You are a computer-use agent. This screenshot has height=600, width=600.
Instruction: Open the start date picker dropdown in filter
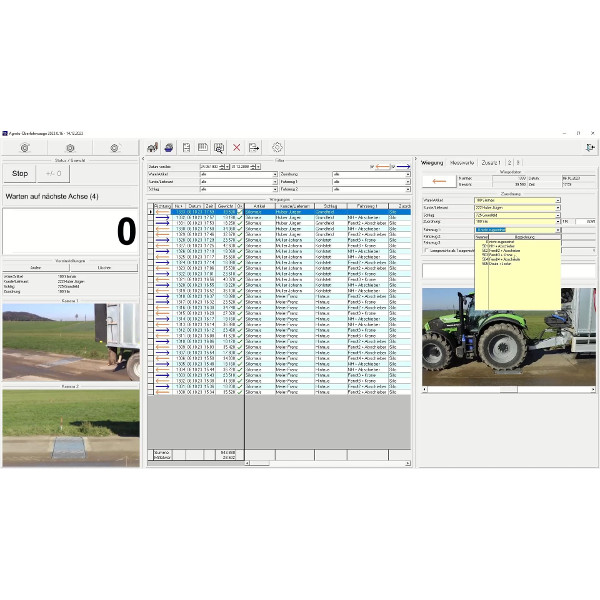pos(227,167)
